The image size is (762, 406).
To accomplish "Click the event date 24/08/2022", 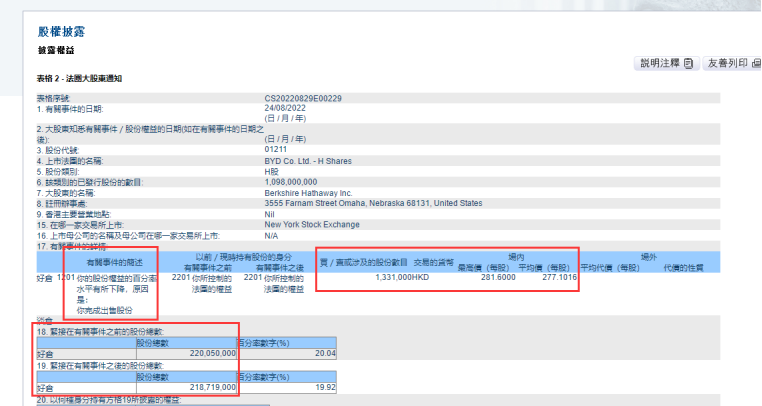I will (285, 108).
